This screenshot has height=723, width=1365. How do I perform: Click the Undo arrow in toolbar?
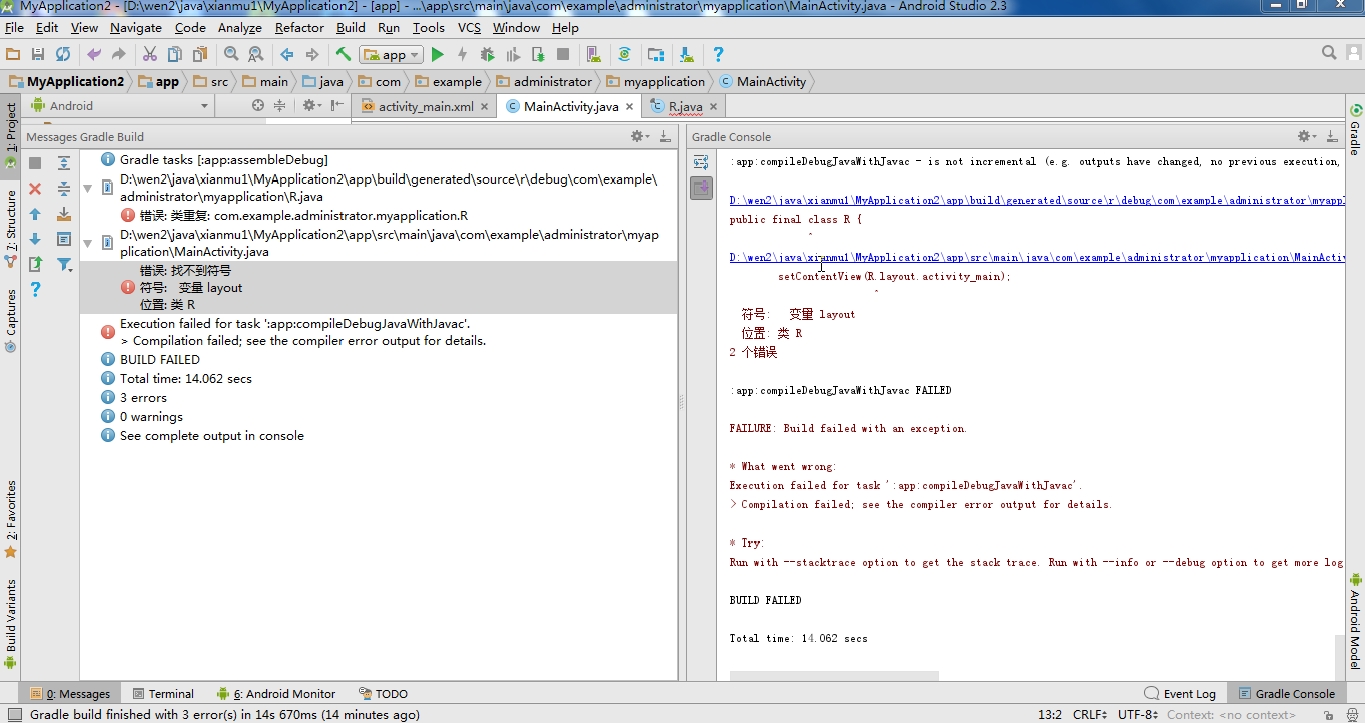coord(94,54)
